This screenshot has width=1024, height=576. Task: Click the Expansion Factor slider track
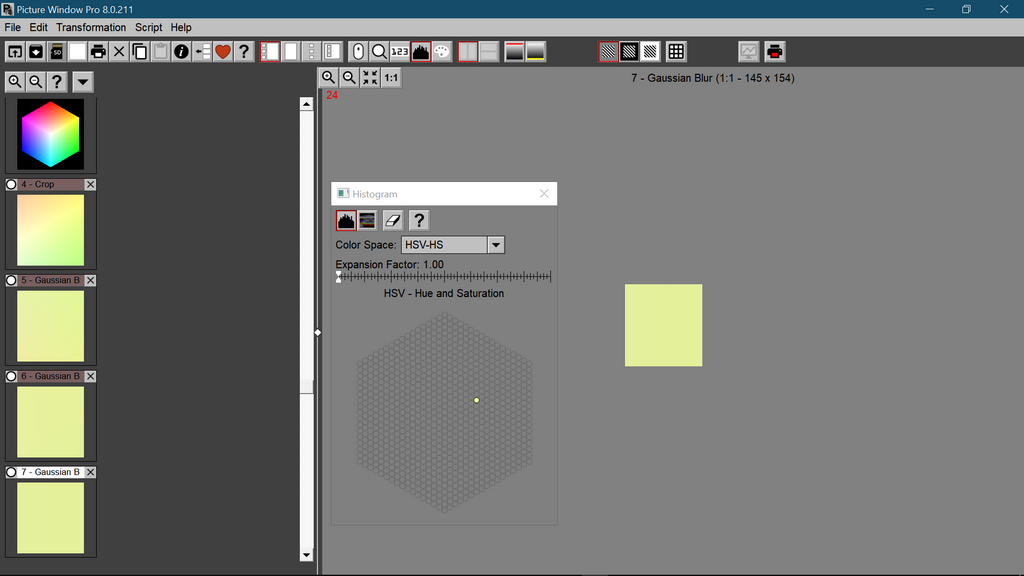coord(444,277)
